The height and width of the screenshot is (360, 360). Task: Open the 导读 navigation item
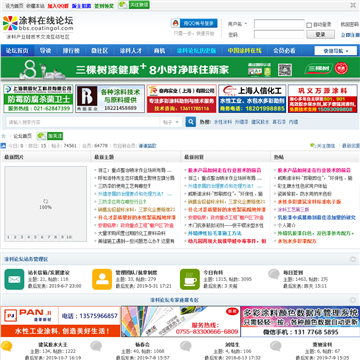pyautogui.click(x=45, y=51)
